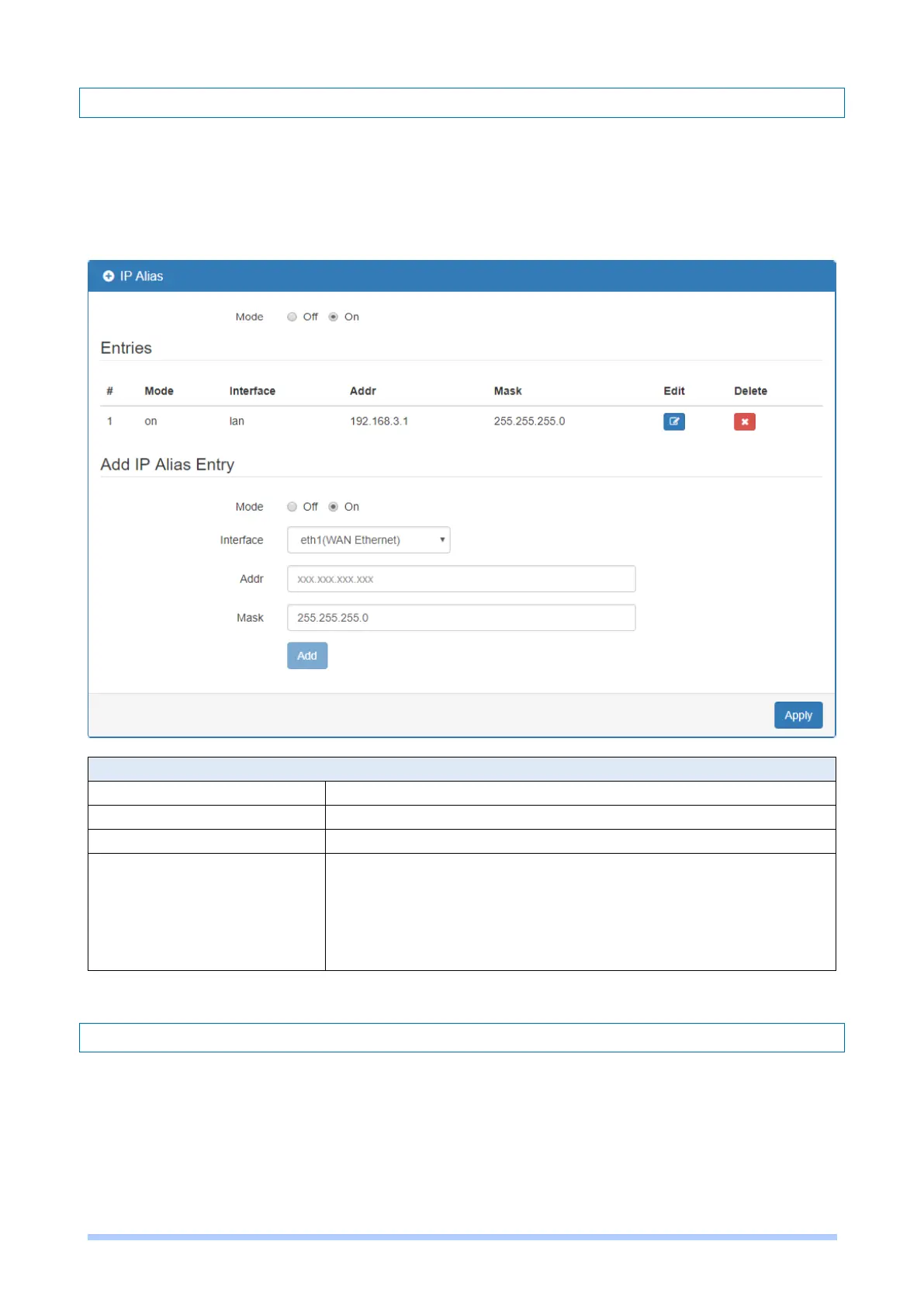Click the Entries heading
Image resolution: width=924 pixels, height=1307 pixels.
coord(126,348)
